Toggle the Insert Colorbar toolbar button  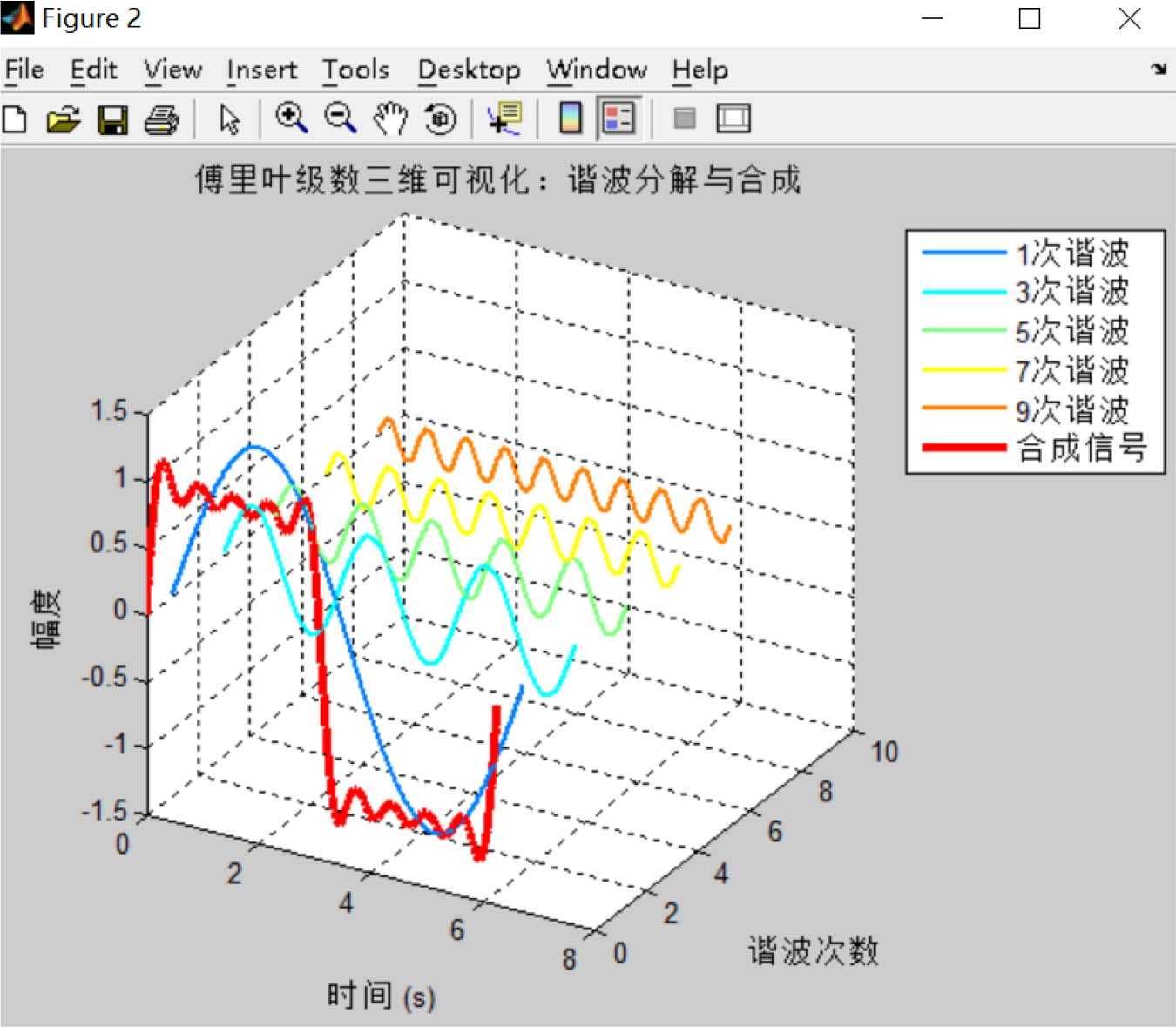[x=571, y=118]
